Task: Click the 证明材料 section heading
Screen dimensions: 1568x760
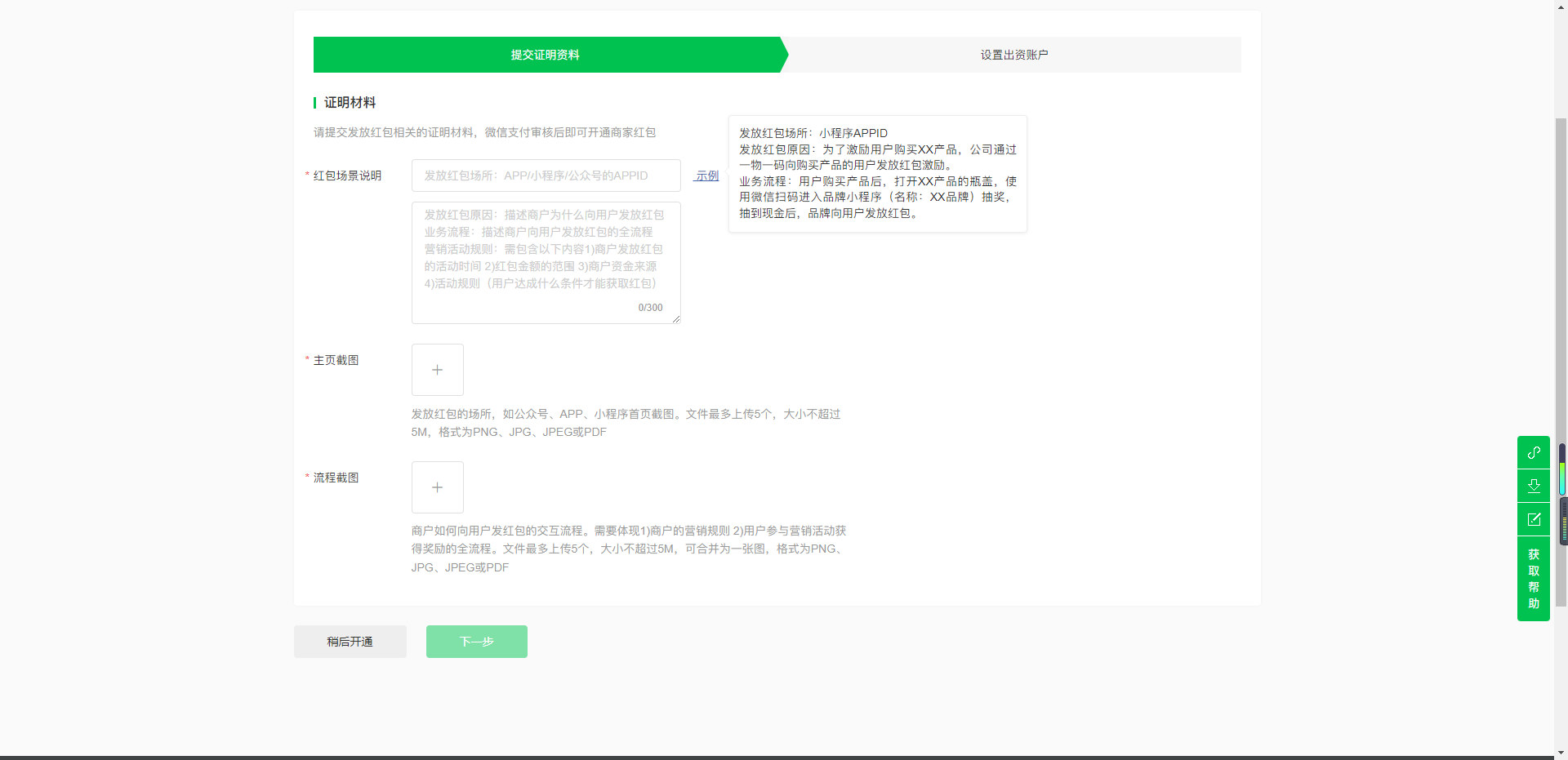Action: tap(350, 102)
